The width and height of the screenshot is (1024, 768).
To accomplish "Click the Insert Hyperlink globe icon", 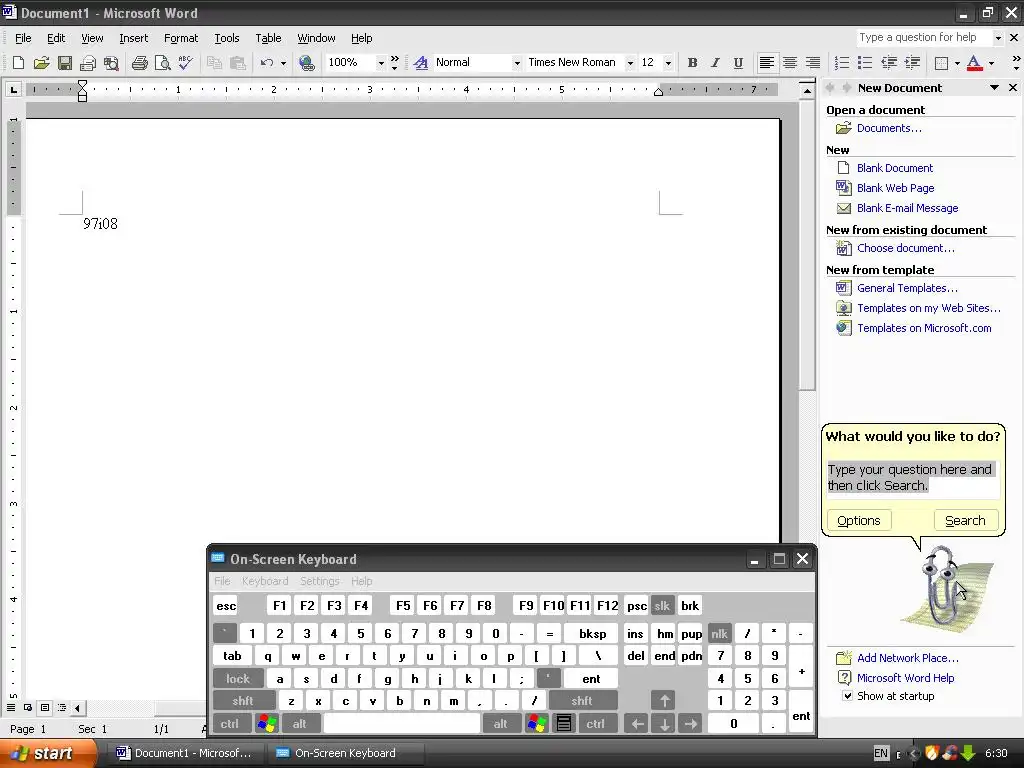I will [x=306, y=63].
